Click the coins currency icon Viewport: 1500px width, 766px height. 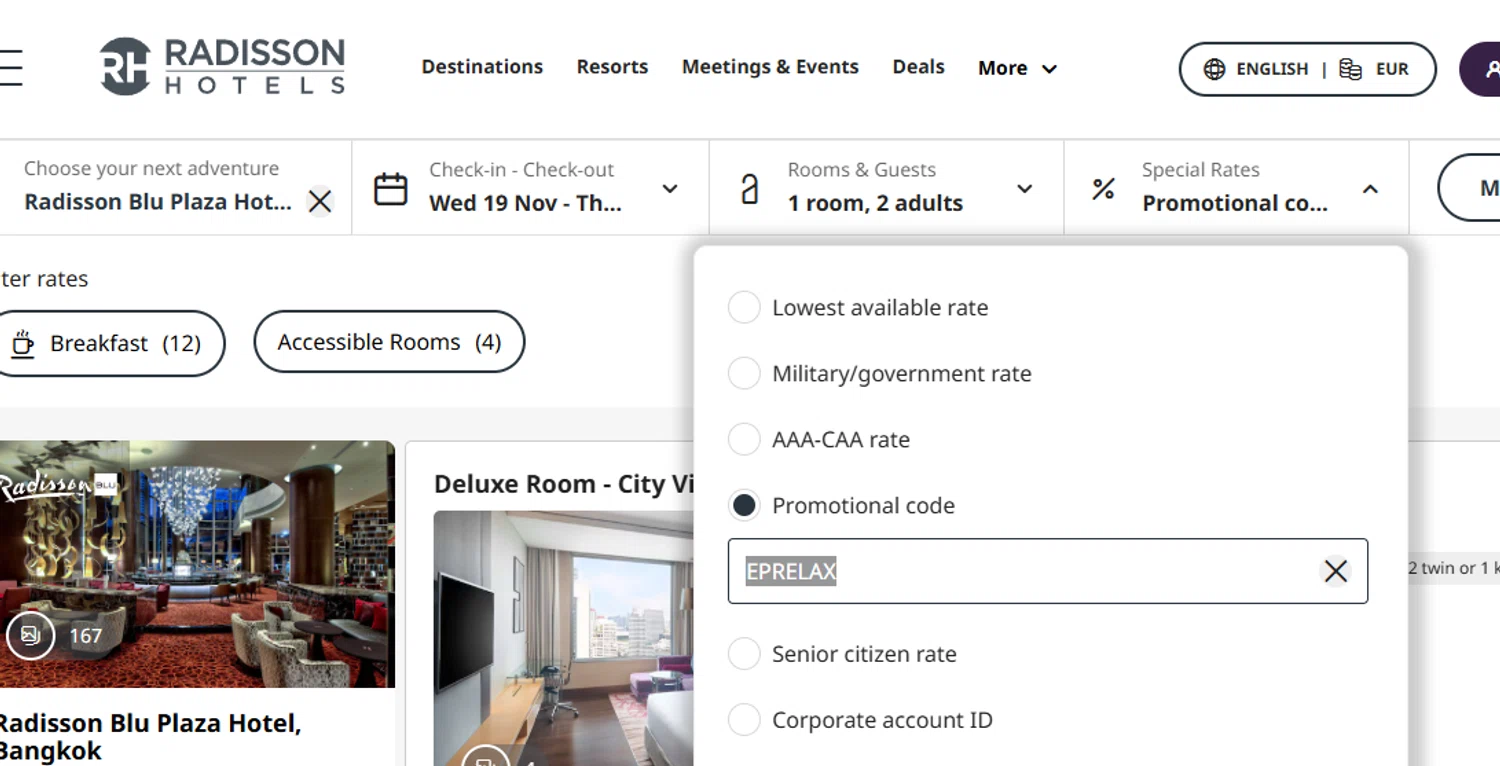(x=1350, y=69)
